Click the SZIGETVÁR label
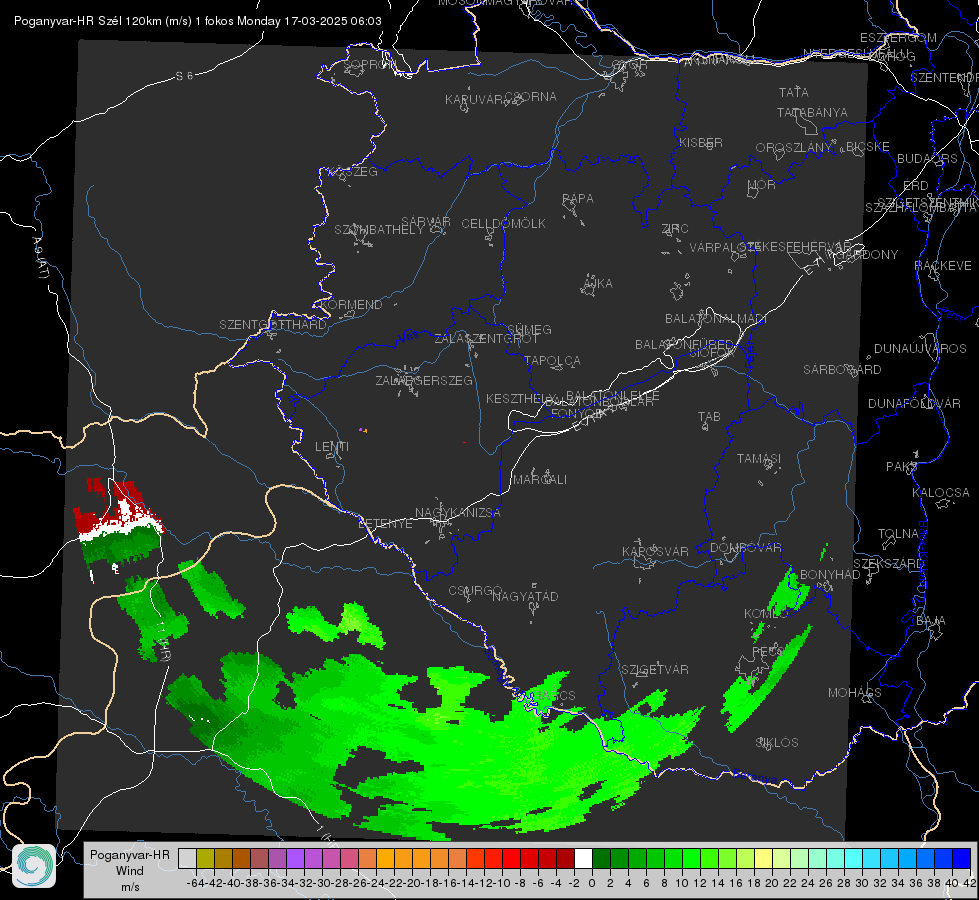979x900 pixels. 655,670
